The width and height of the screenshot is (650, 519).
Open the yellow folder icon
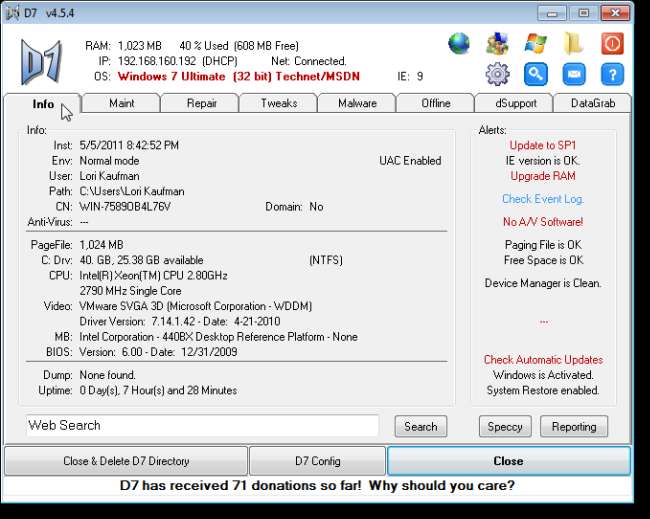click(573, 44)
